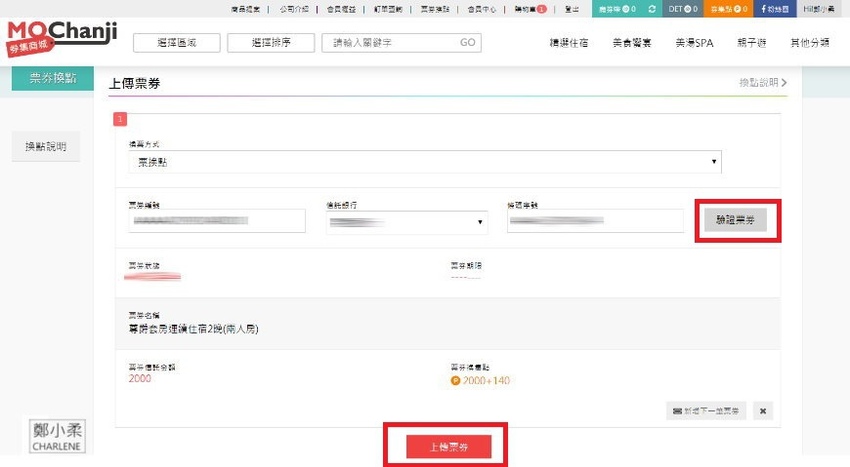This screenshot has height=467, width=850.
Task: Open 換點說明 link at top right
Action: pyautogui.click(x=762, y=83)
